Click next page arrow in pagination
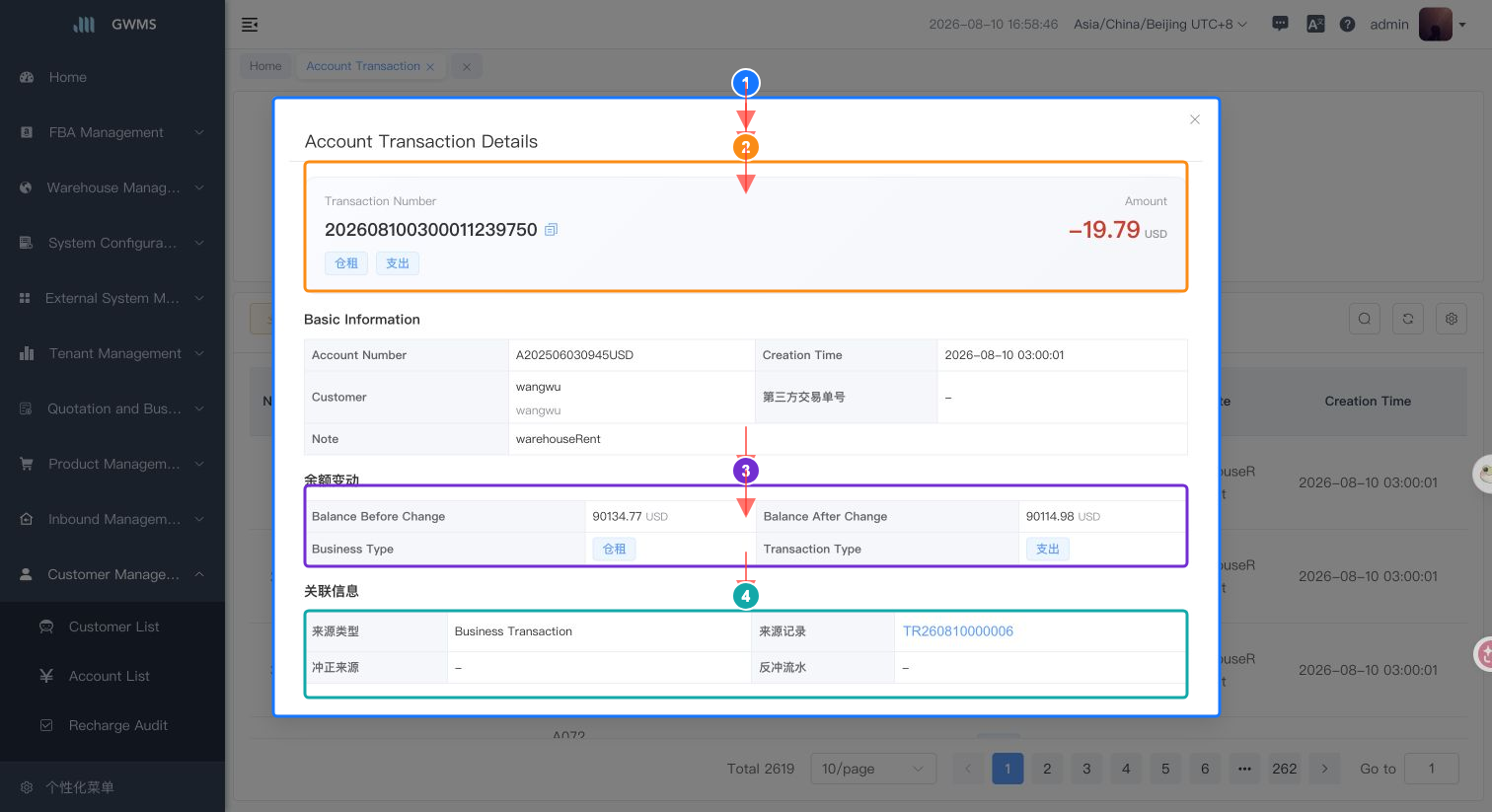 tap(1324, 769)
